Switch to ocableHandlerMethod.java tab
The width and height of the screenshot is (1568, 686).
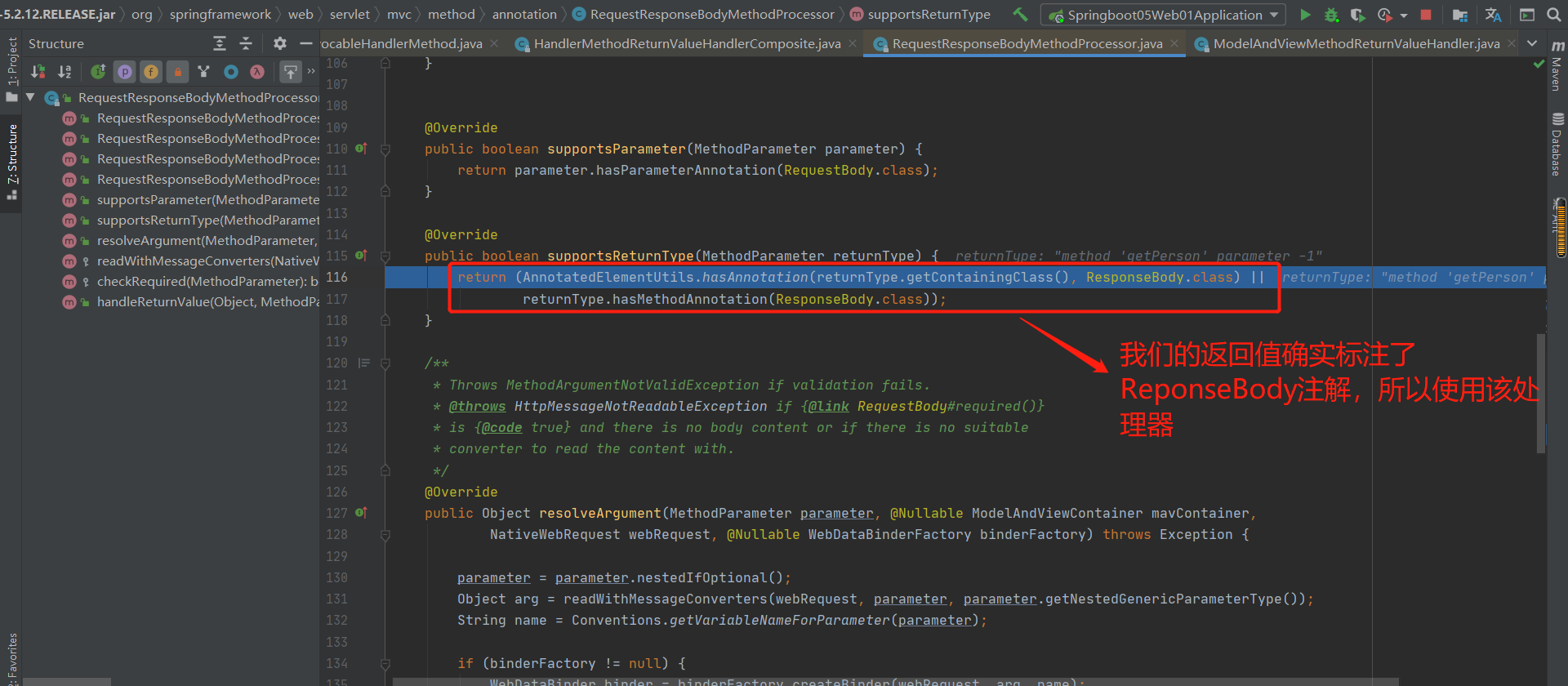click(401, 43)
